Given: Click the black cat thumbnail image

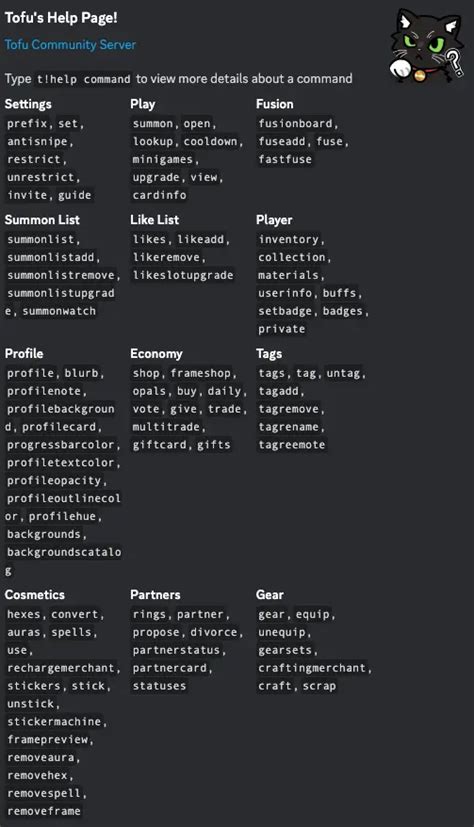Looking at the screenshot, I should (x=427, y=45).
